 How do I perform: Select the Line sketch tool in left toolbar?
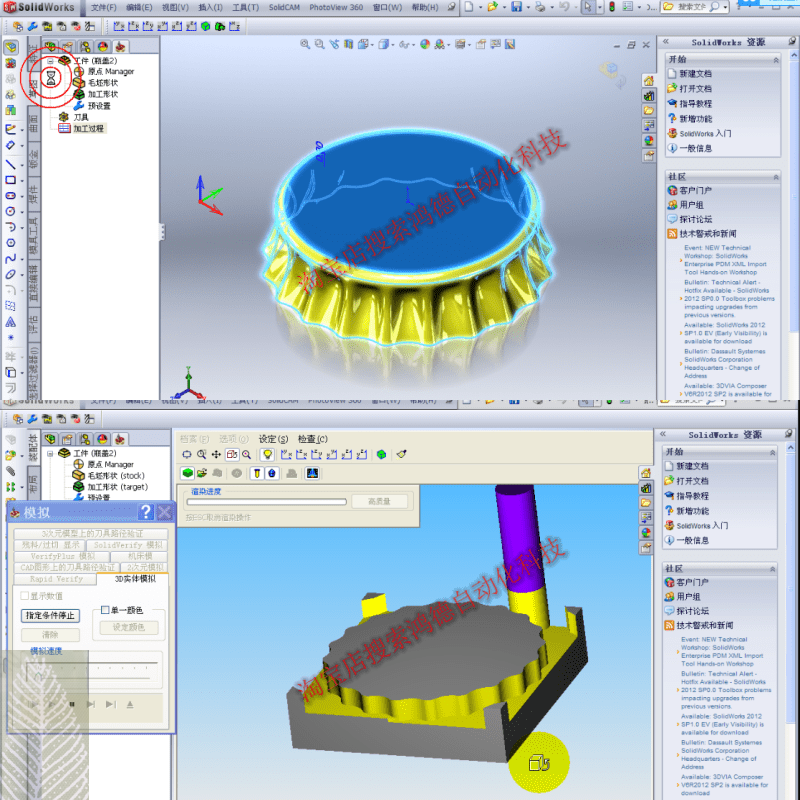10,164
